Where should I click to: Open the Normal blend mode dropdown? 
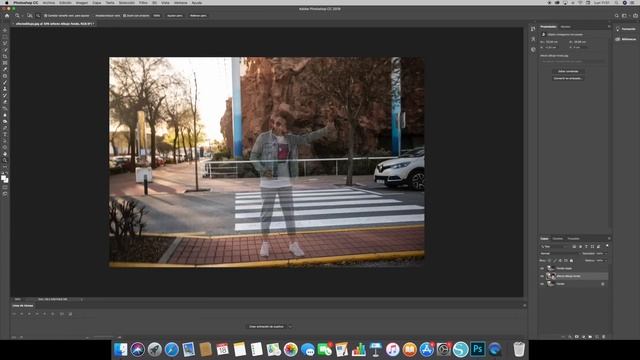561,253
